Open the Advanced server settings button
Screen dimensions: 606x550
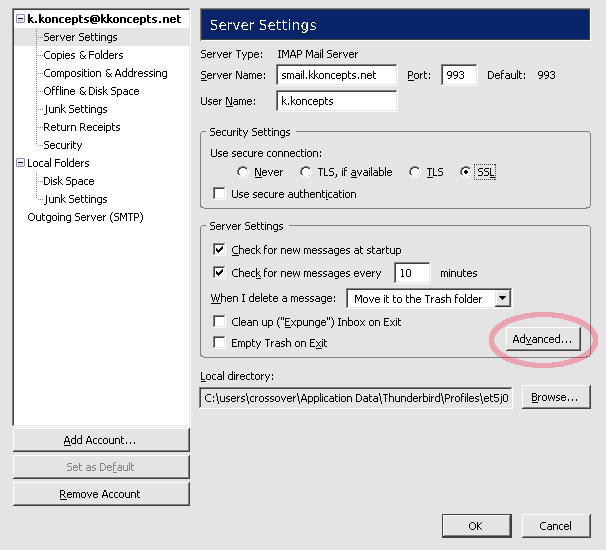click(543, 339)
